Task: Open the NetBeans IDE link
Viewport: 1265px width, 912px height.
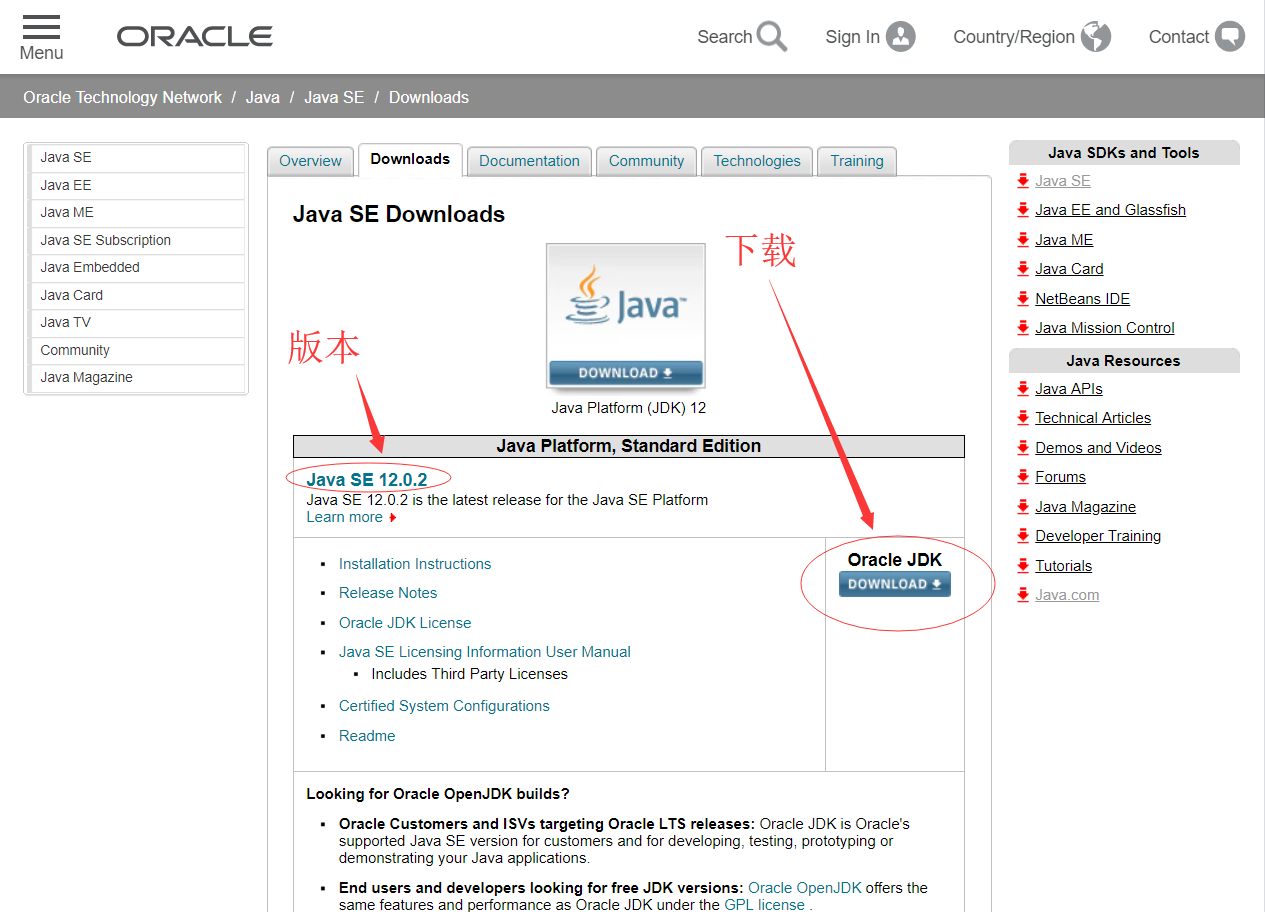Action: click(1082, 299)
